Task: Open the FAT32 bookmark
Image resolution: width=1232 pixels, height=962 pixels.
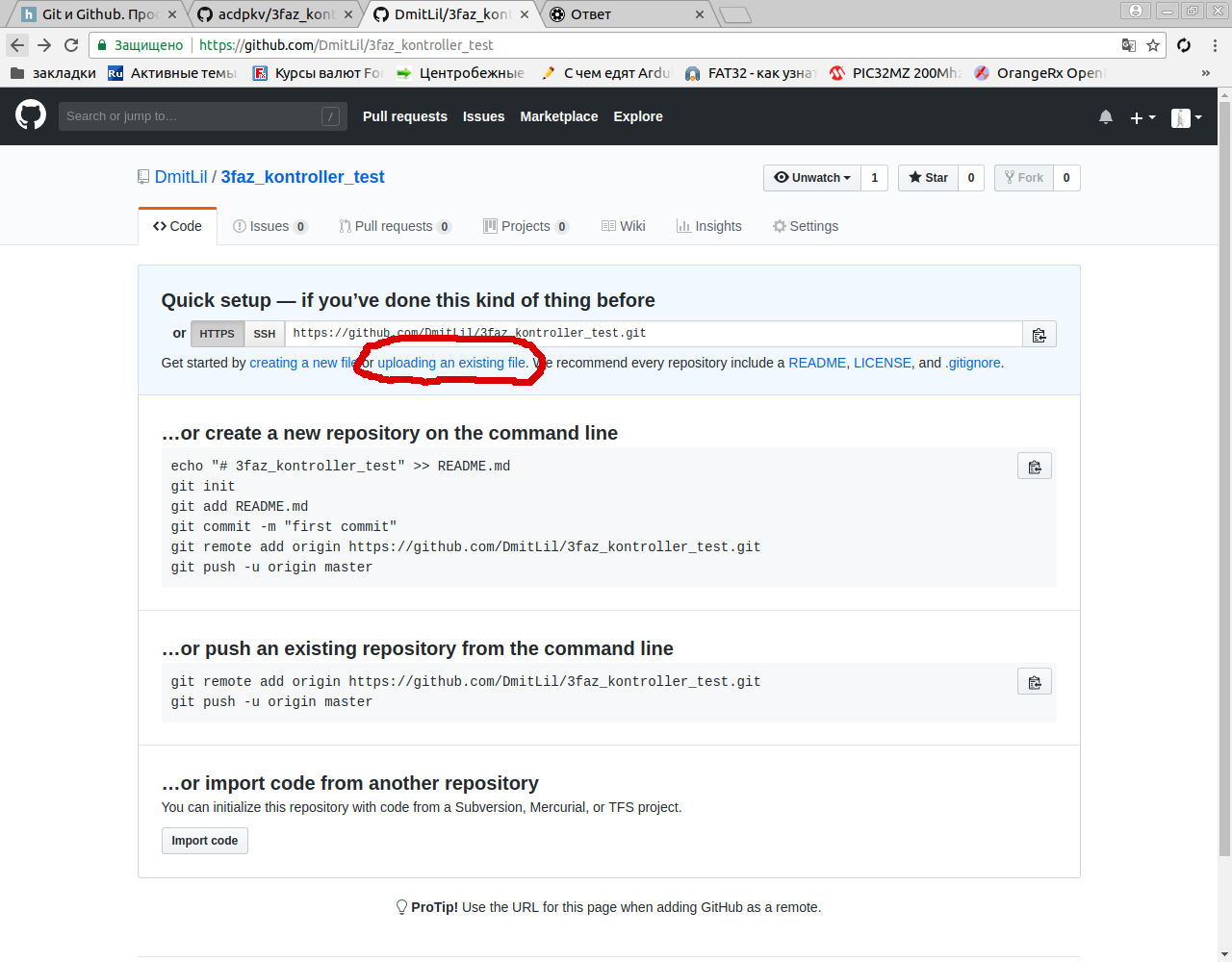Action: pos(750,73)
